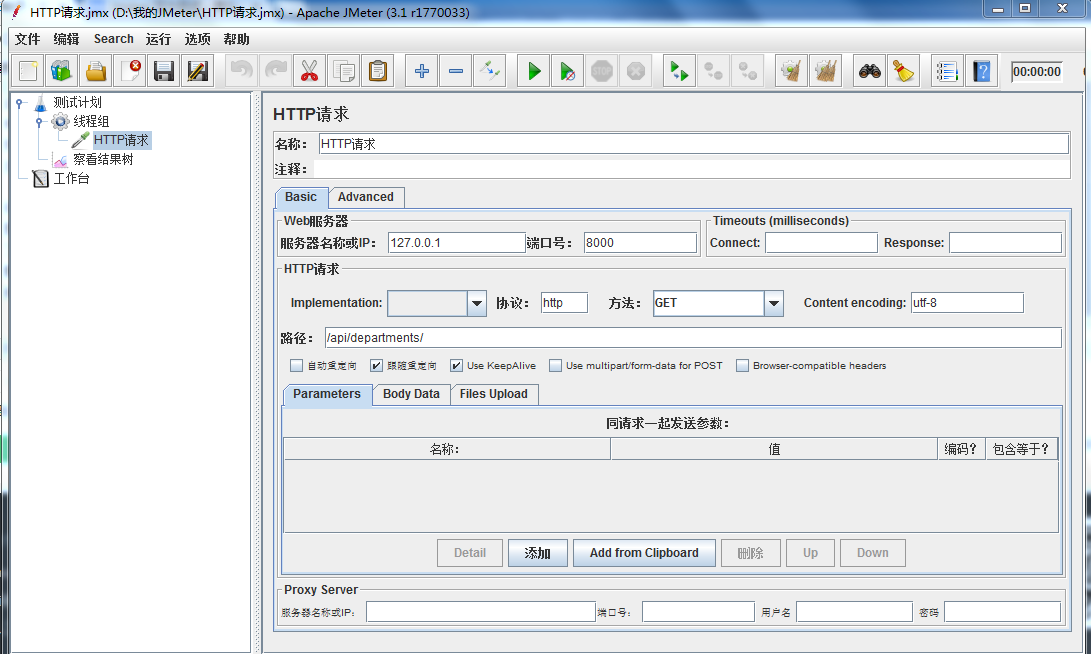Start the test with green play icon

pos(534,71)
